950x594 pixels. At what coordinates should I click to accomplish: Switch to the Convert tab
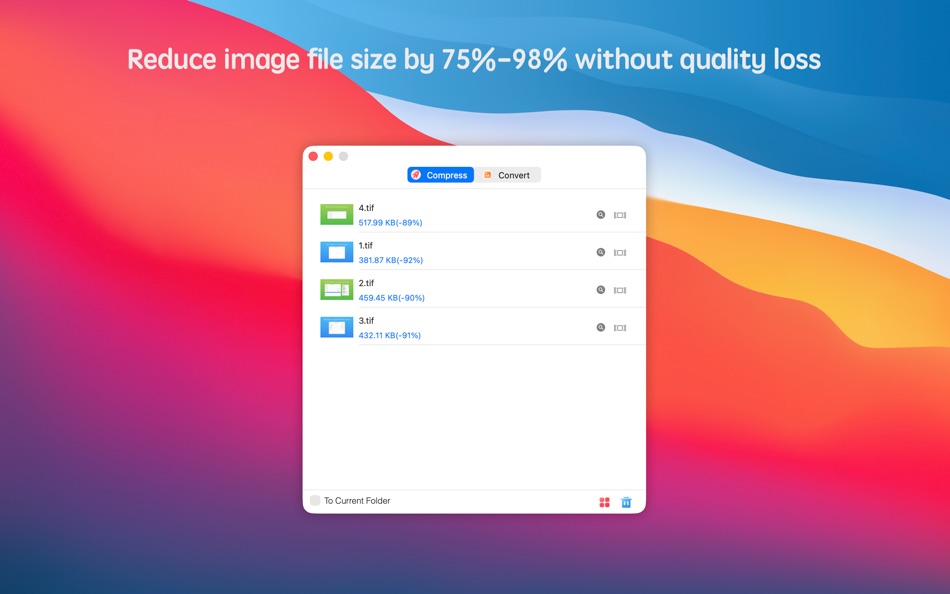tap(509, 174)
